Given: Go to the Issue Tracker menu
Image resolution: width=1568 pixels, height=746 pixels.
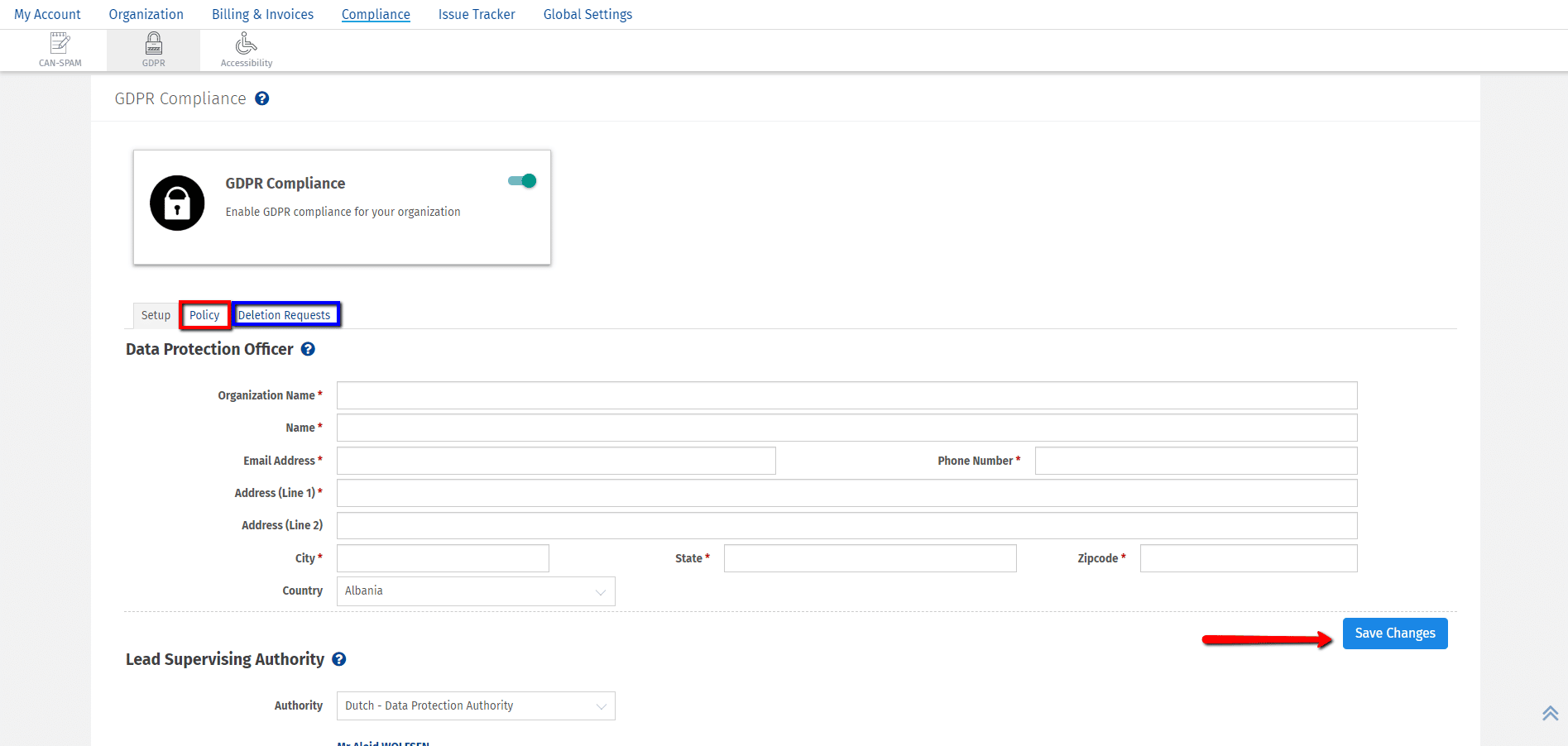Looking at the screenshot, I should tap(477, 14).
